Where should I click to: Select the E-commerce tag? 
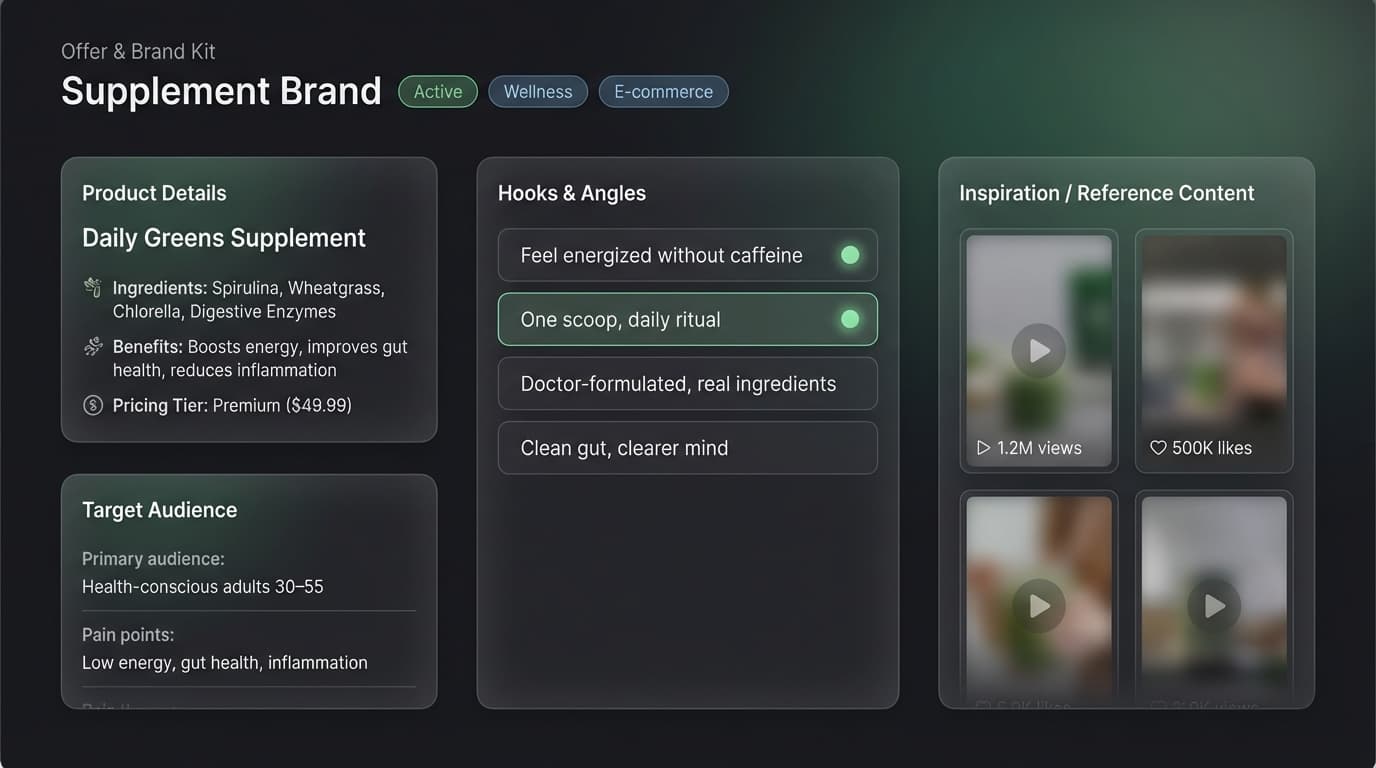click(x=663, y=91)
